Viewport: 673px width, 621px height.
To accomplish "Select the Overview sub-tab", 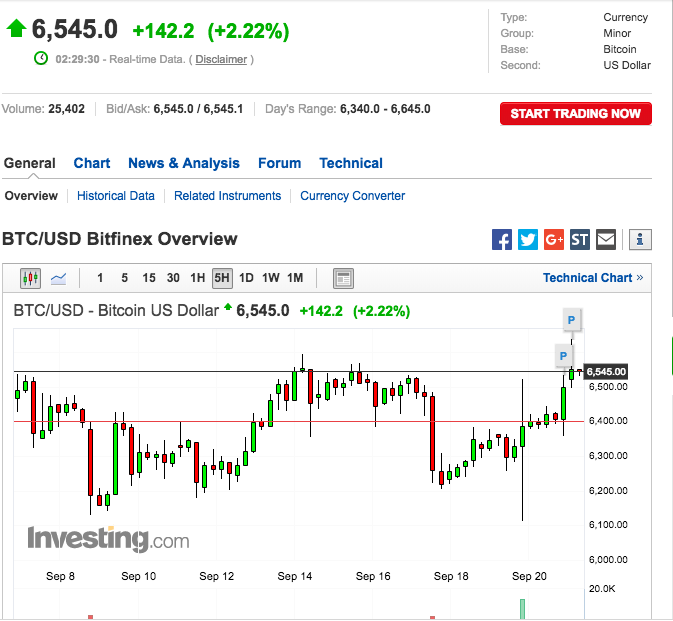I will coord(31,196).
